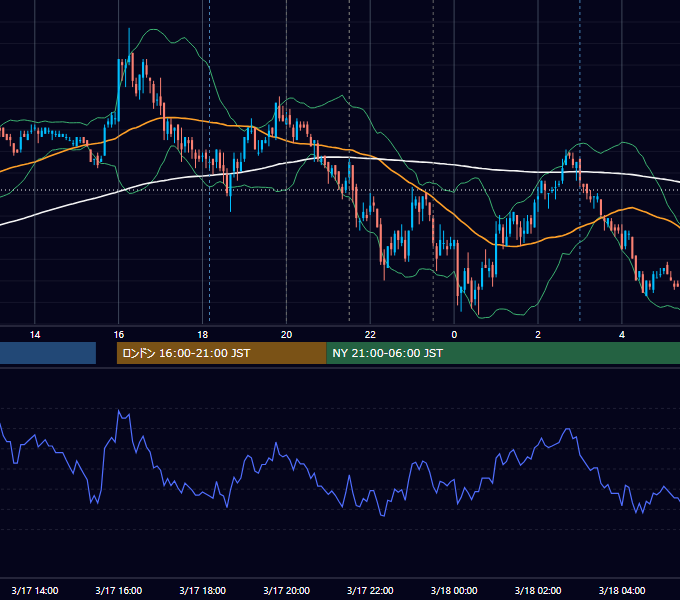Click the NY 21:00-06:00 JST session bar

click(x=503, y=353)
